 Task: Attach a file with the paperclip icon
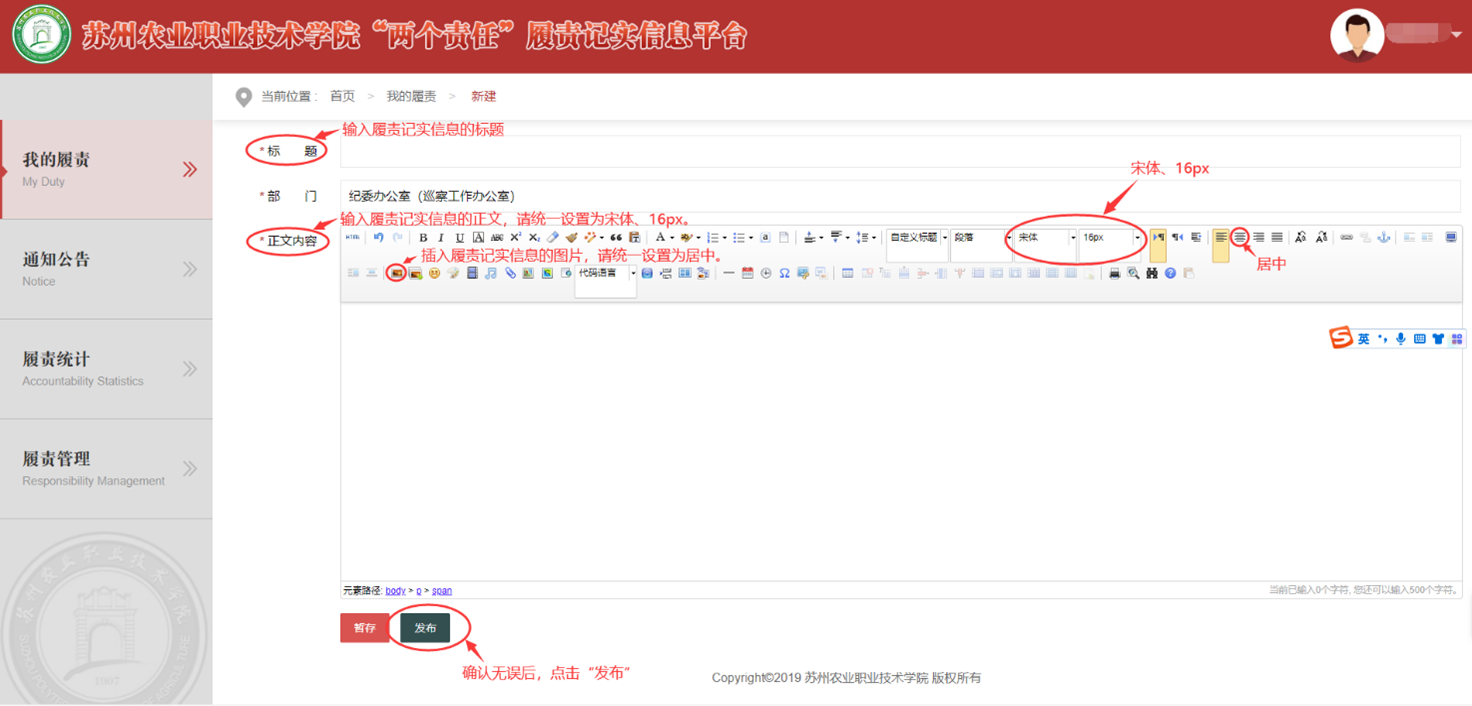point(510,273)
